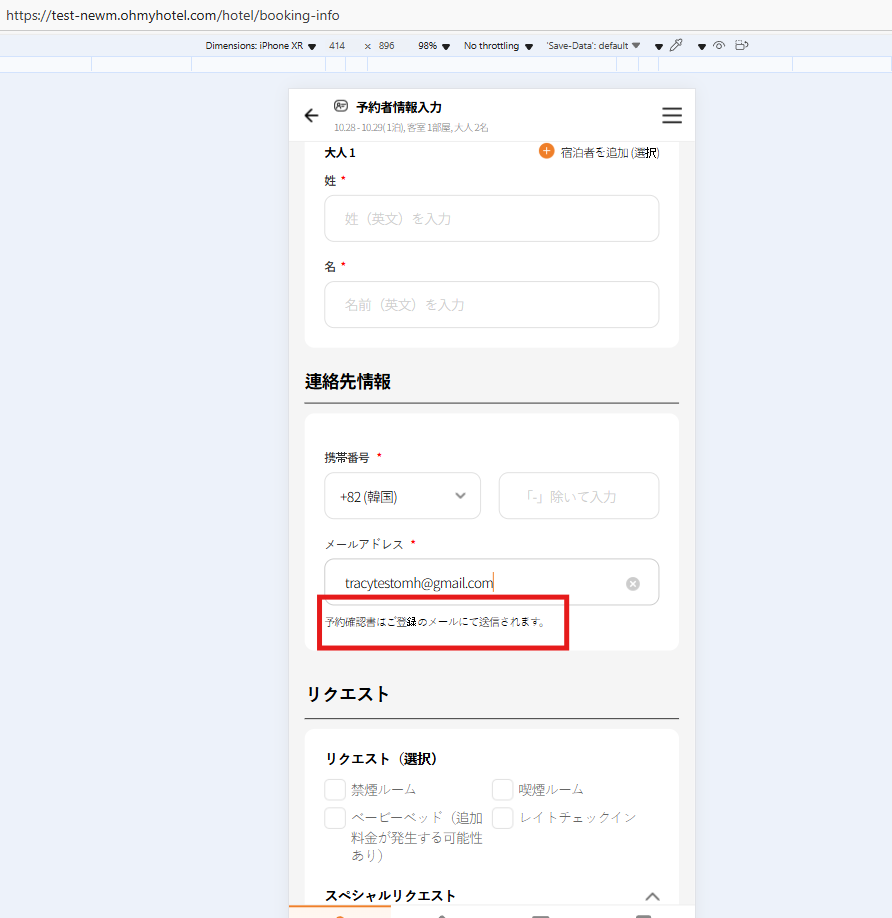Image resolution: width=892 pixels, height=918 pixels.
Task: Go back using the left arrow icon
Action: (311, 115)
